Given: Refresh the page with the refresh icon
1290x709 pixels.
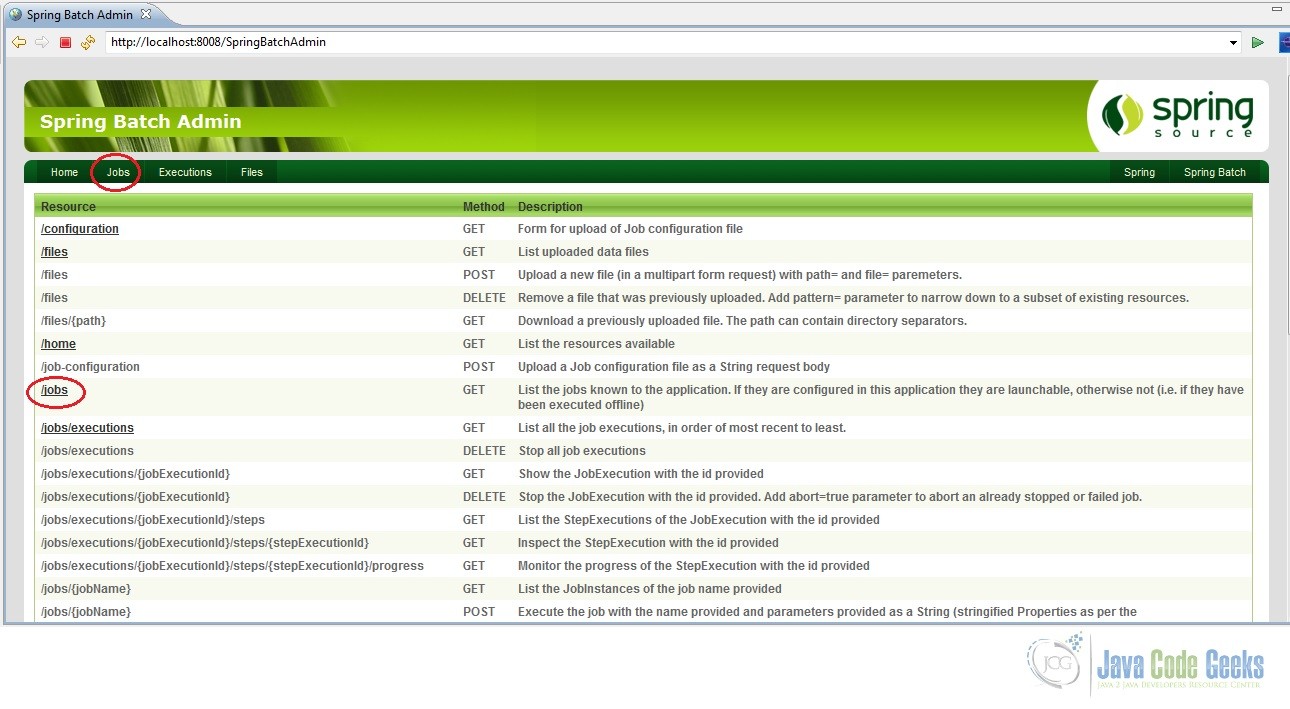Looking at the screenshot, I should point(88,42).
